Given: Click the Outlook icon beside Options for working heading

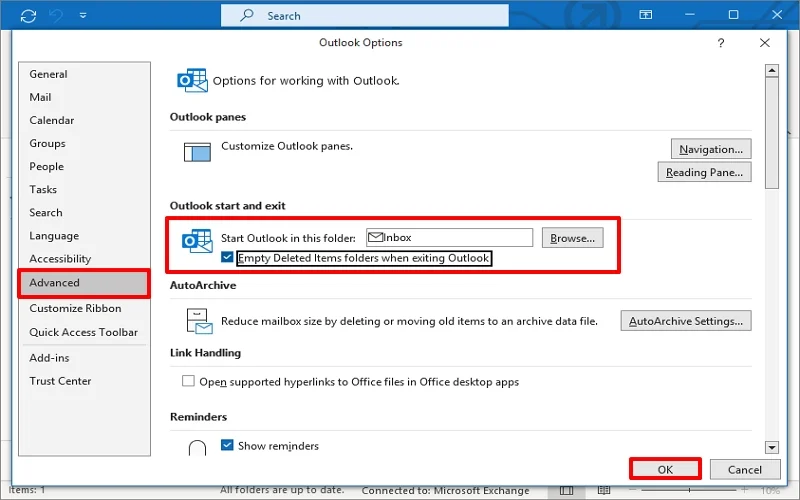Looking at the screenshot, I should 192,81.
